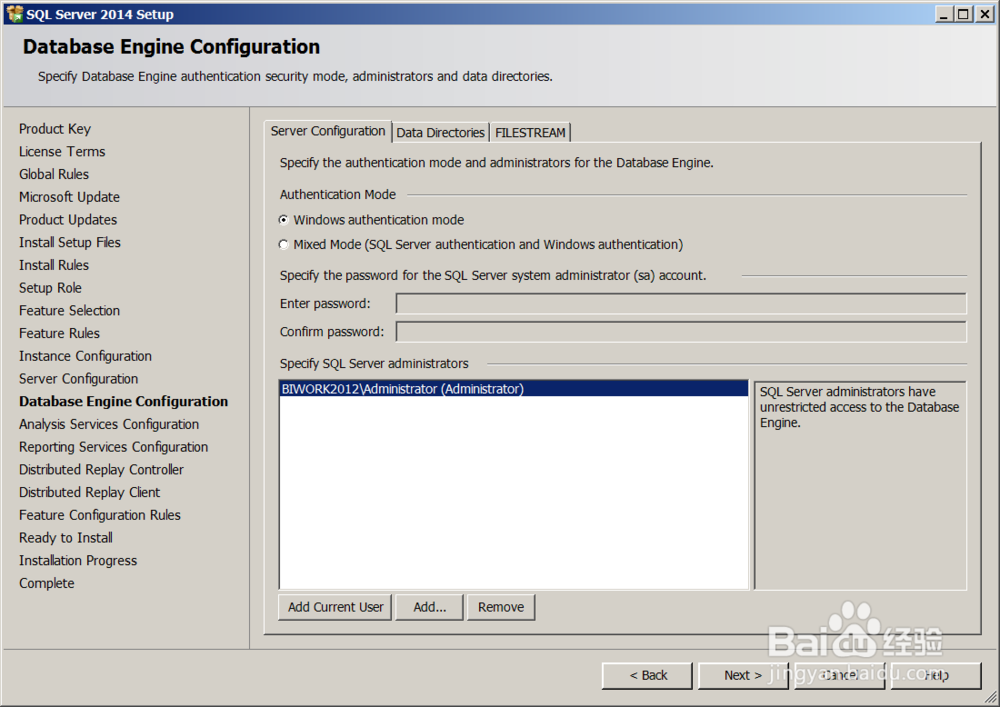Click Add Current User button

pos(335,607)
